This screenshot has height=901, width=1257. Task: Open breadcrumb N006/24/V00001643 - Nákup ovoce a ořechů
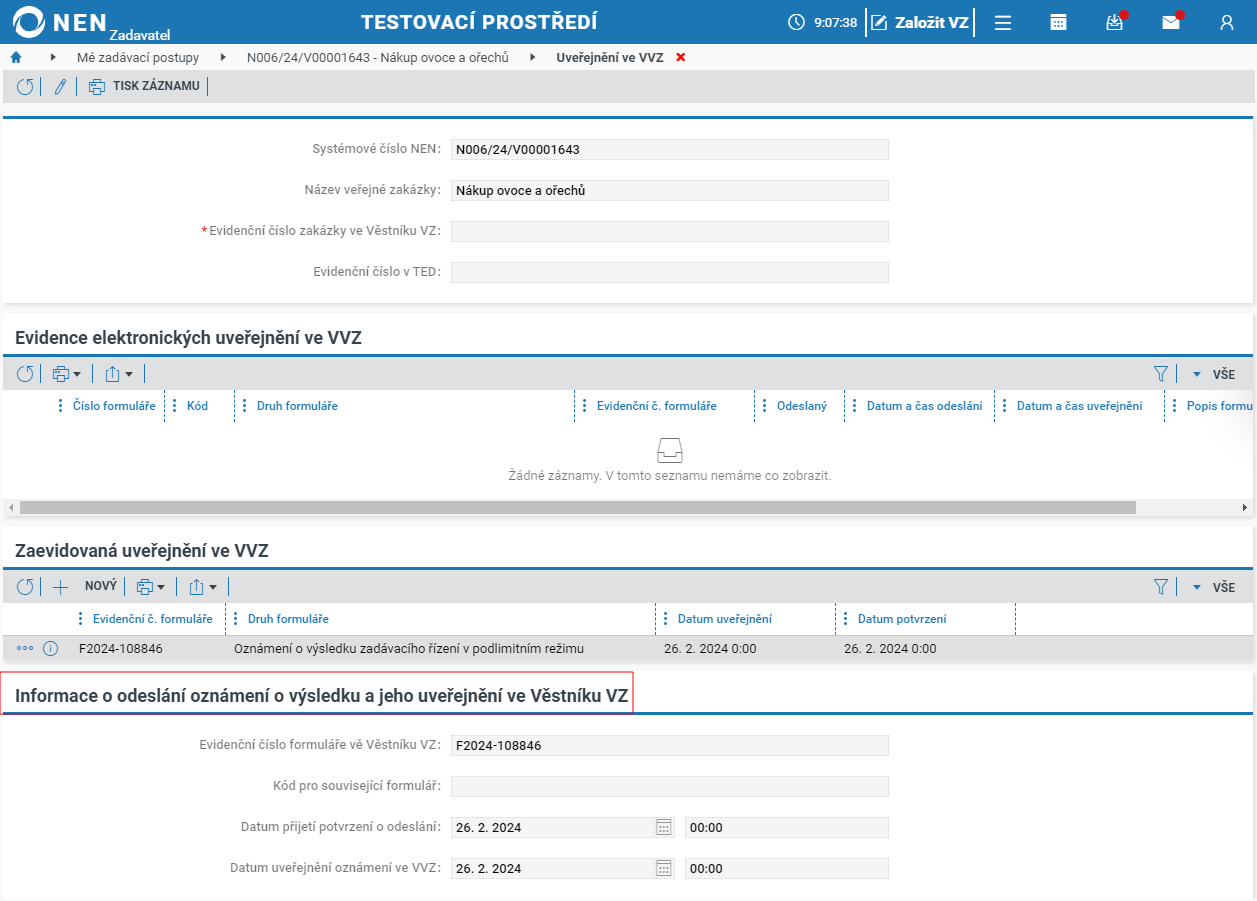point(378,58)
